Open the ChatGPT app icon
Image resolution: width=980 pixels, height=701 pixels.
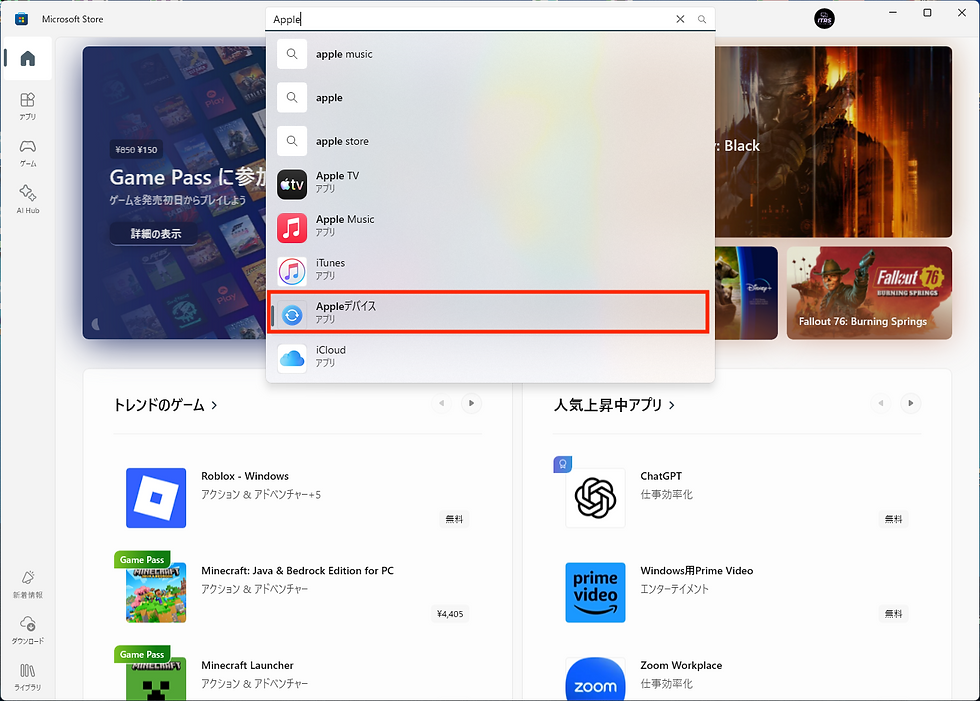595,498
